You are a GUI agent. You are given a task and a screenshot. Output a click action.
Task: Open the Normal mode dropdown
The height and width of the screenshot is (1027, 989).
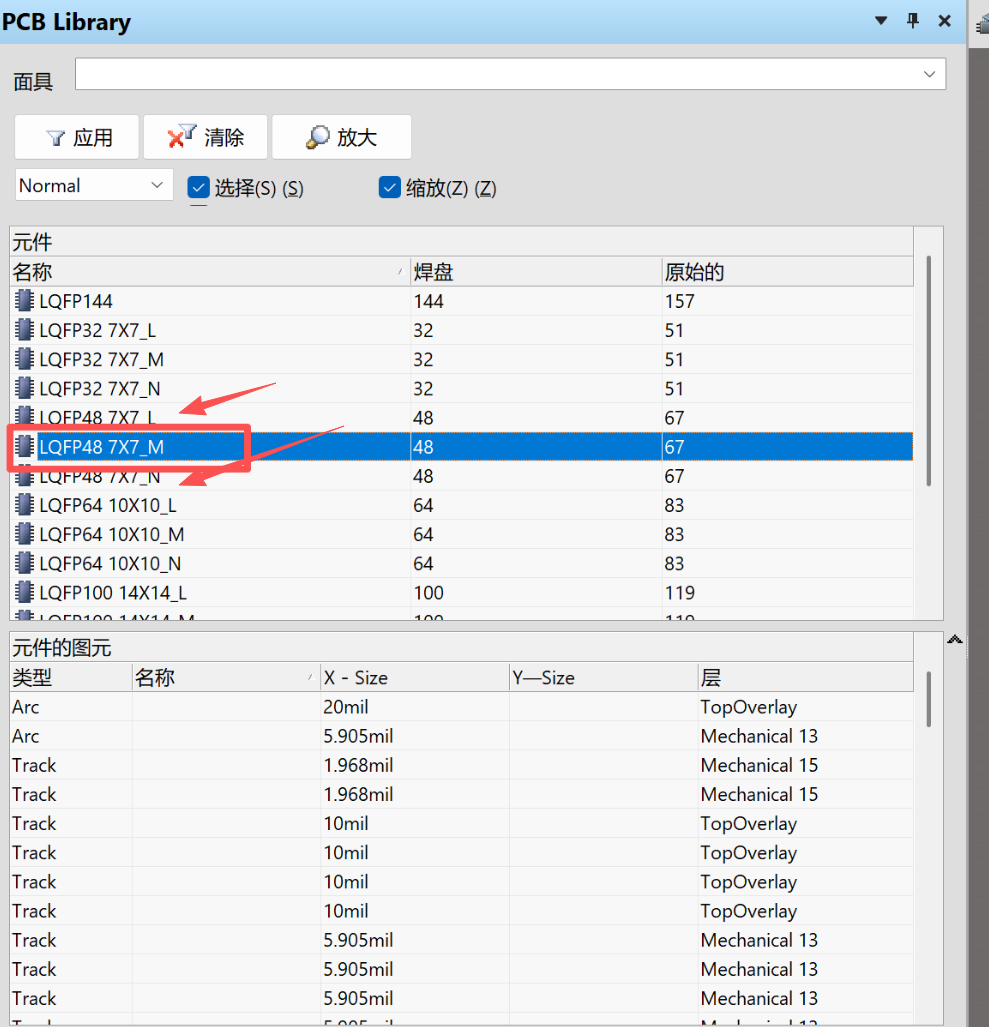(93, 186)
